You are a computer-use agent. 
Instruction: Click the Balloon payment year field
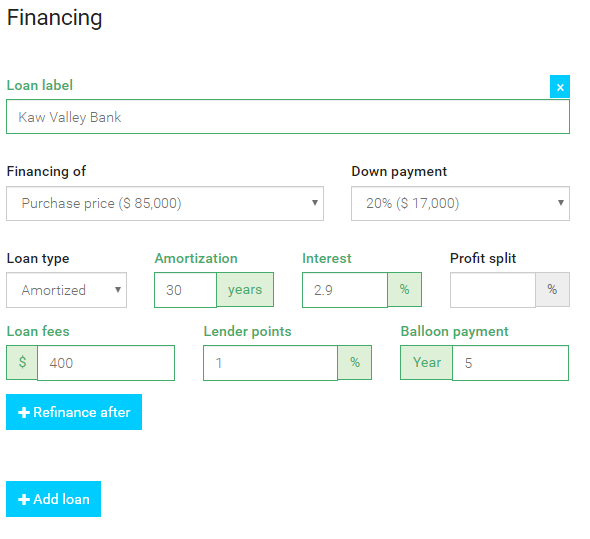tap(510, 363)
